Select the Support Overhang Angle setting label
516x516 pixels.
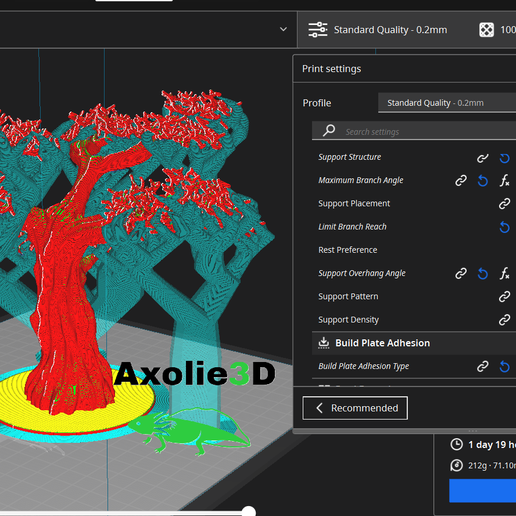click(362, 273)
